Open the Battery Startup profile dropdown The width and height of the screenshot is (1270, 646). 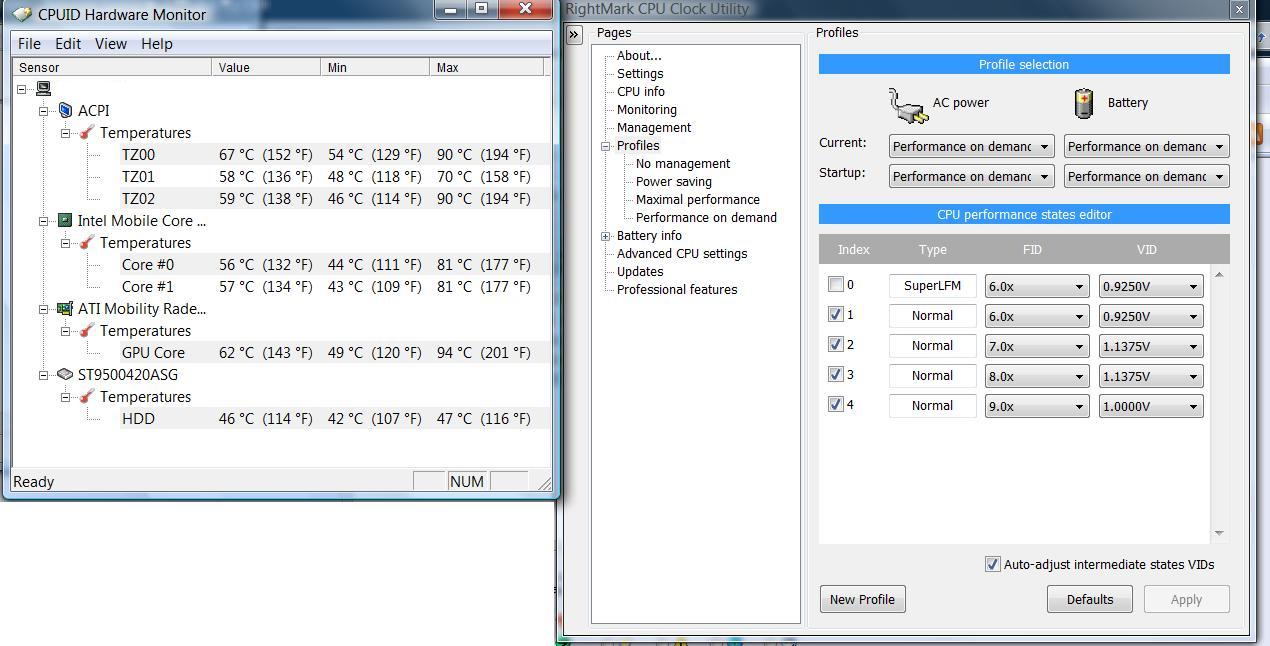click(1146, 176)
